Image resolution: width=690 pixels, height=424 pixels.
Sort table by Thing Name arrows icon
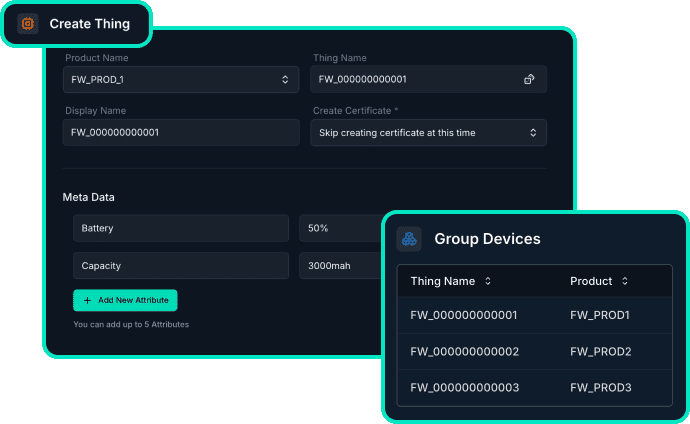click(488, 281)
